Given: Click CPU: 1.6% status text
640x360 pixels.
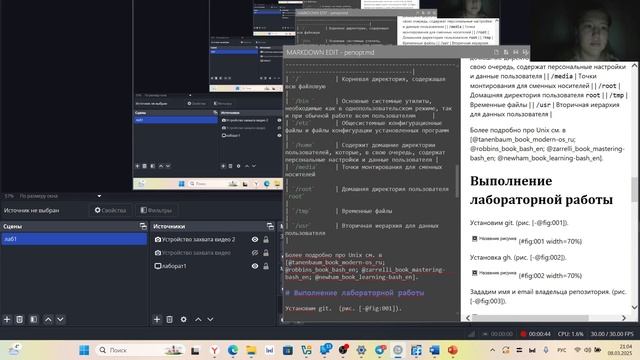Looking at the screenshot, I should click(x=571, y=334).
